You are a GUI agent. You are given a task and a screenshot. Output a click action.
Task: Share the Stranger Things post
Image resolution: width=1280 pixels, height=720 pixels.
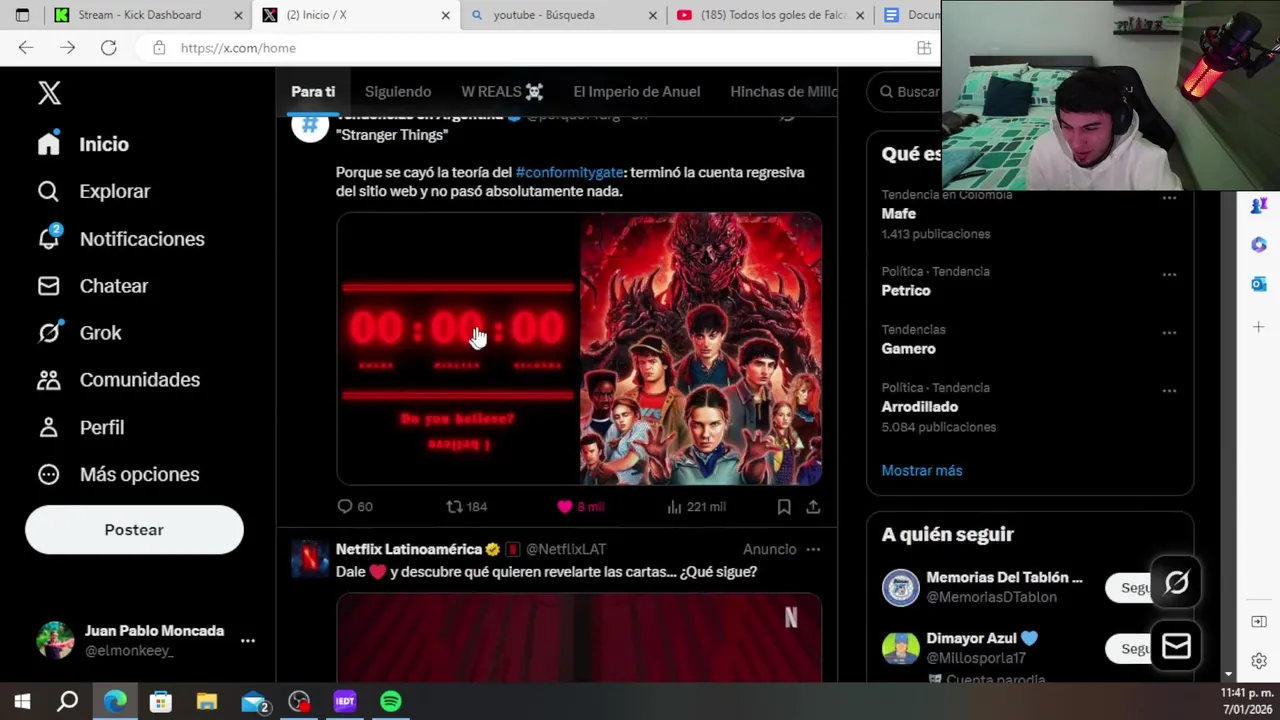point(813,507)
